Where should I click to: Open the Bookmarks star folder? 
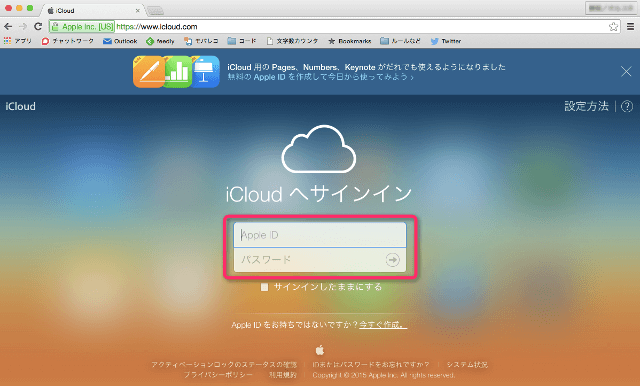click(350, 41)
